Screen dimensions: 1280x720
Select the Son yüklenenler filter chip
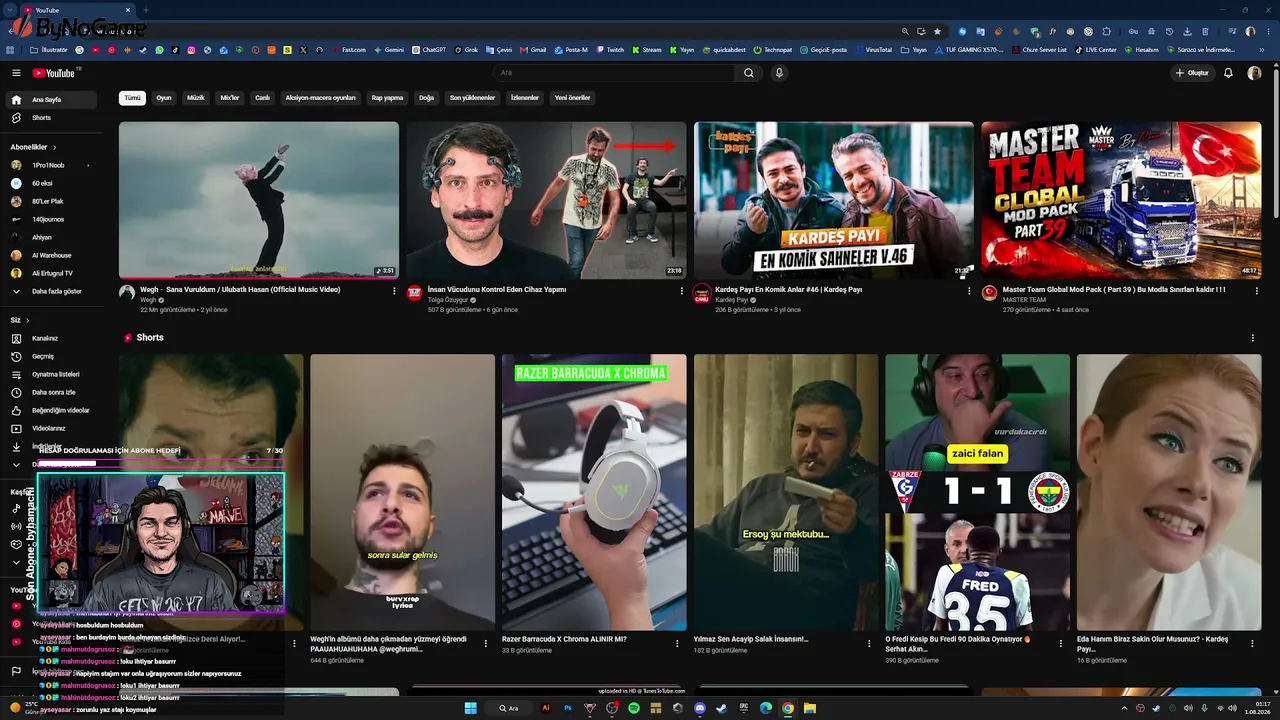click(x=472, y=98)
